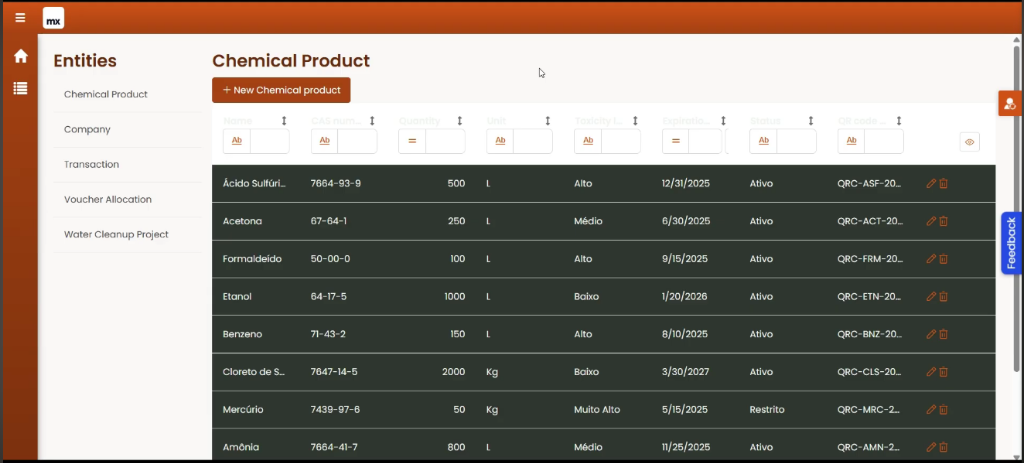1024x463 pixels.
Task: Delete the Acetona row
Action: coord(944,221)
